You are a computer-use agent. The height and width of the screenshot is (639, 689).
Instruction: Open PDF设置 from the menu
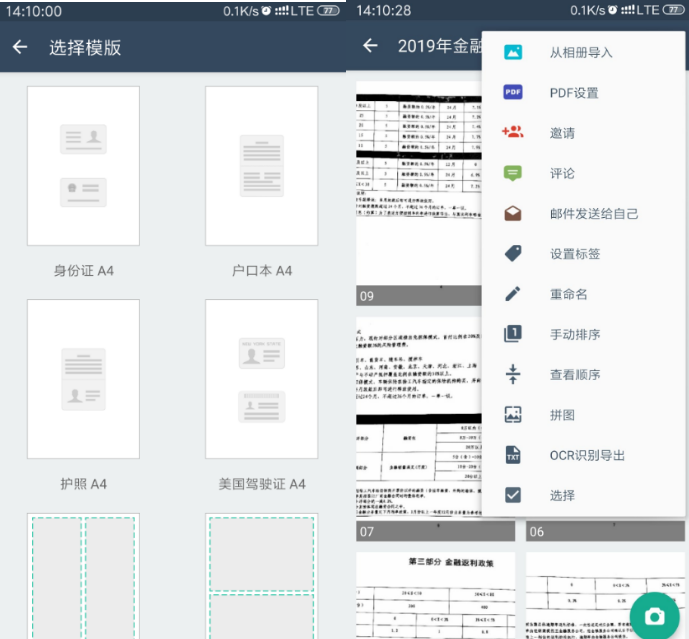point(583,93)
